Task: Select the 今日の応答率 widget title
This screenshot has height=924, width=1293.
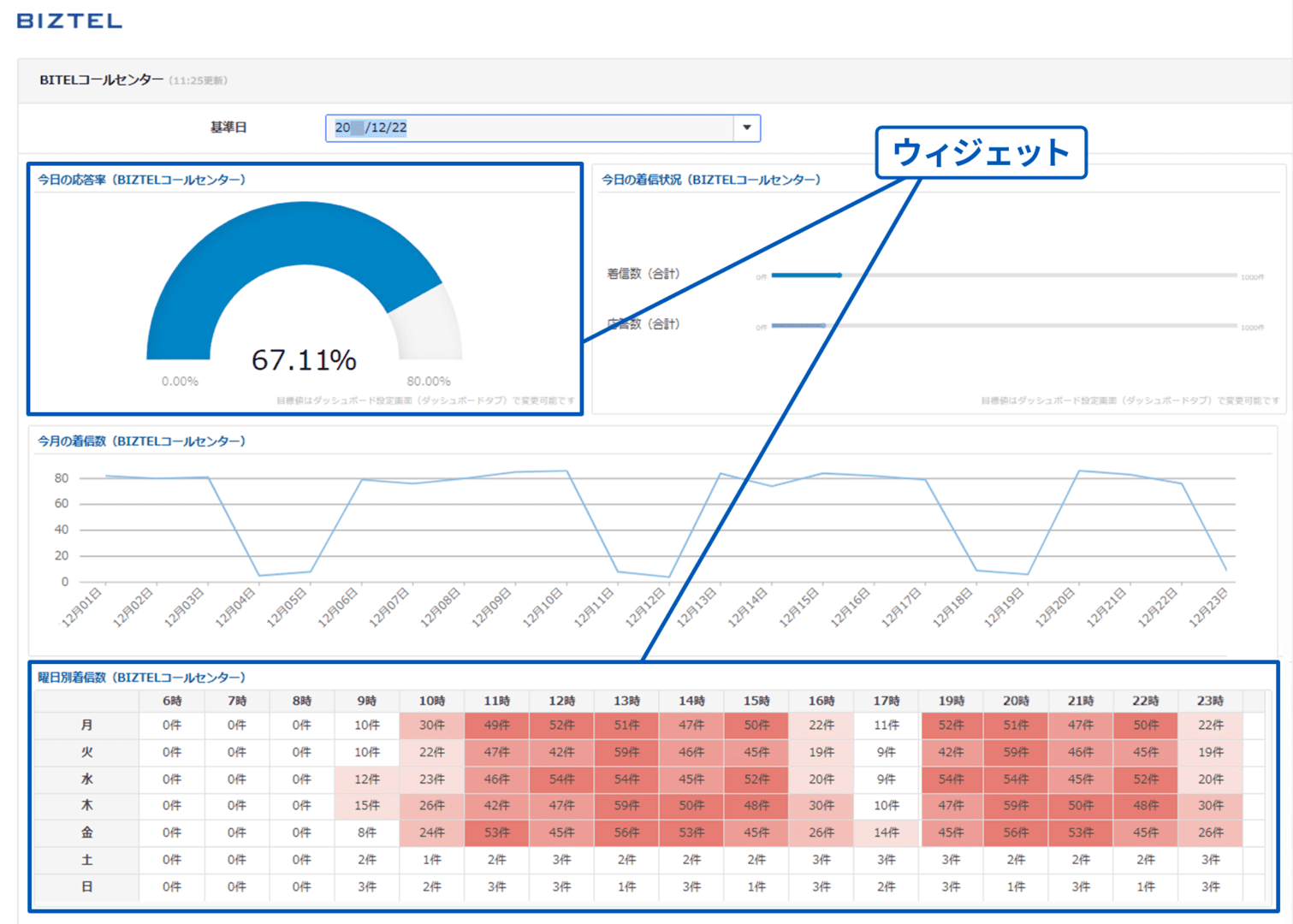Action: tap(141, 180)
